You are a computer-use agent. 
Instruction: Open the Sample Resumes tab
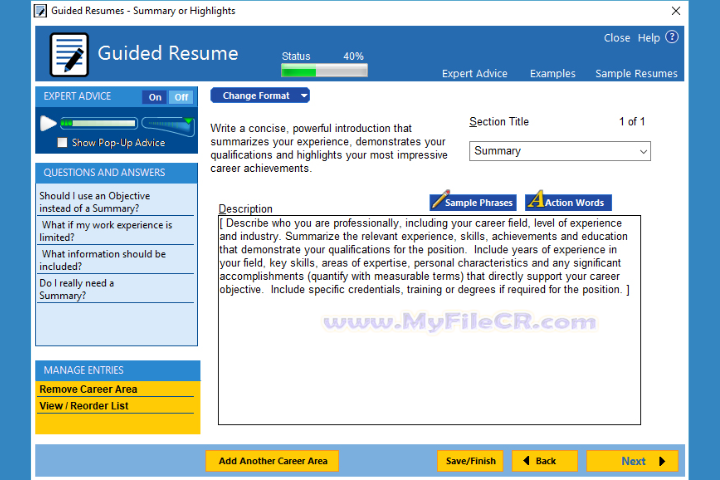pyautogui.click(x=636, y=73)
